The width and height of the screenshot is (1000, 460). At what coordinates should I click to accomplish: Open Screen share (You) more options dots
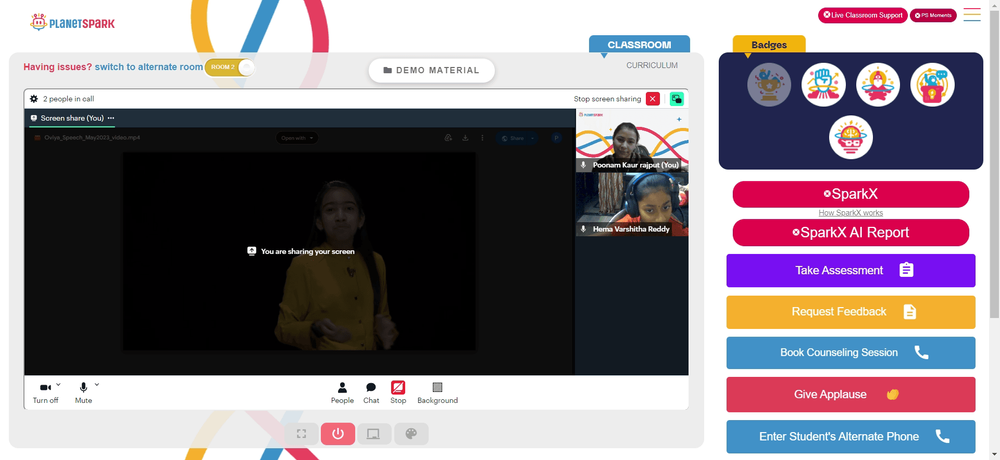(x=111, y=118)
